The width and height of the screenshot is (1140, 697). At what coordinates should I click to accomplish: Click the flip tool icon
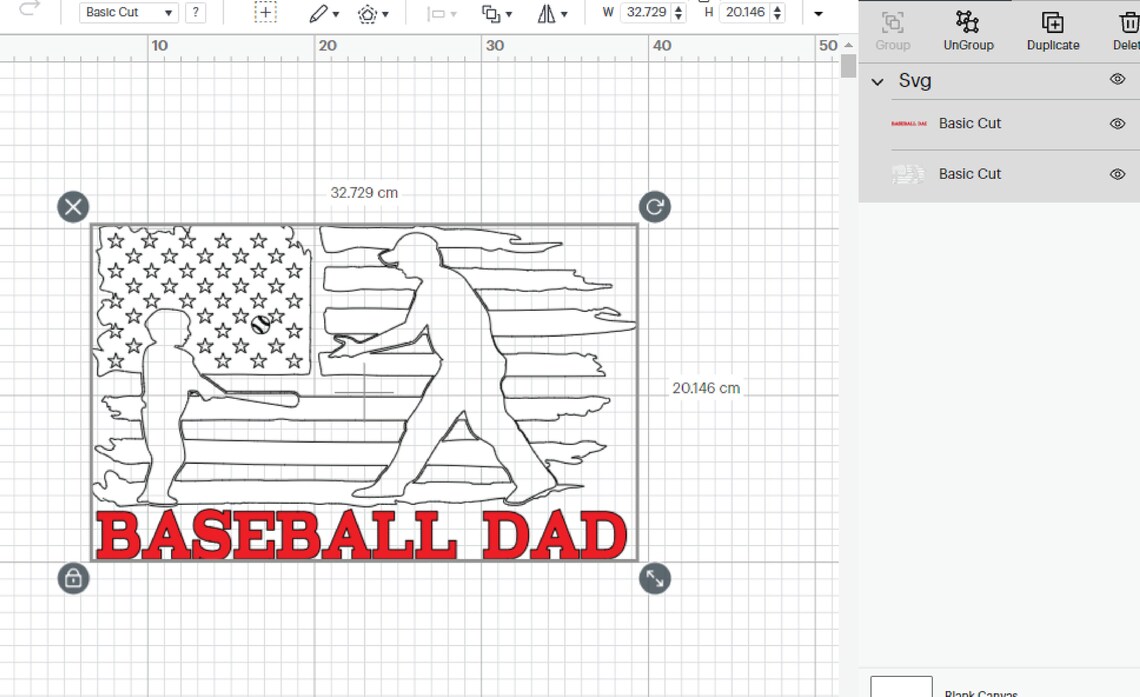pyautogui.click(x=545, y=13)
